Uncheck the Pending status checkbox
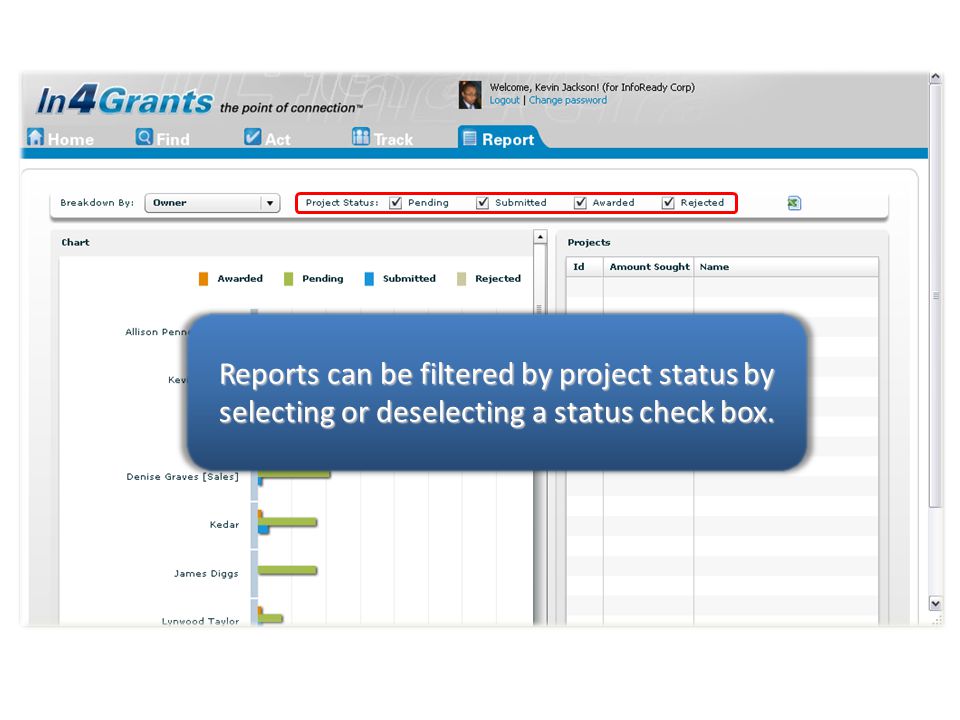960x720 pixels. 396,203
